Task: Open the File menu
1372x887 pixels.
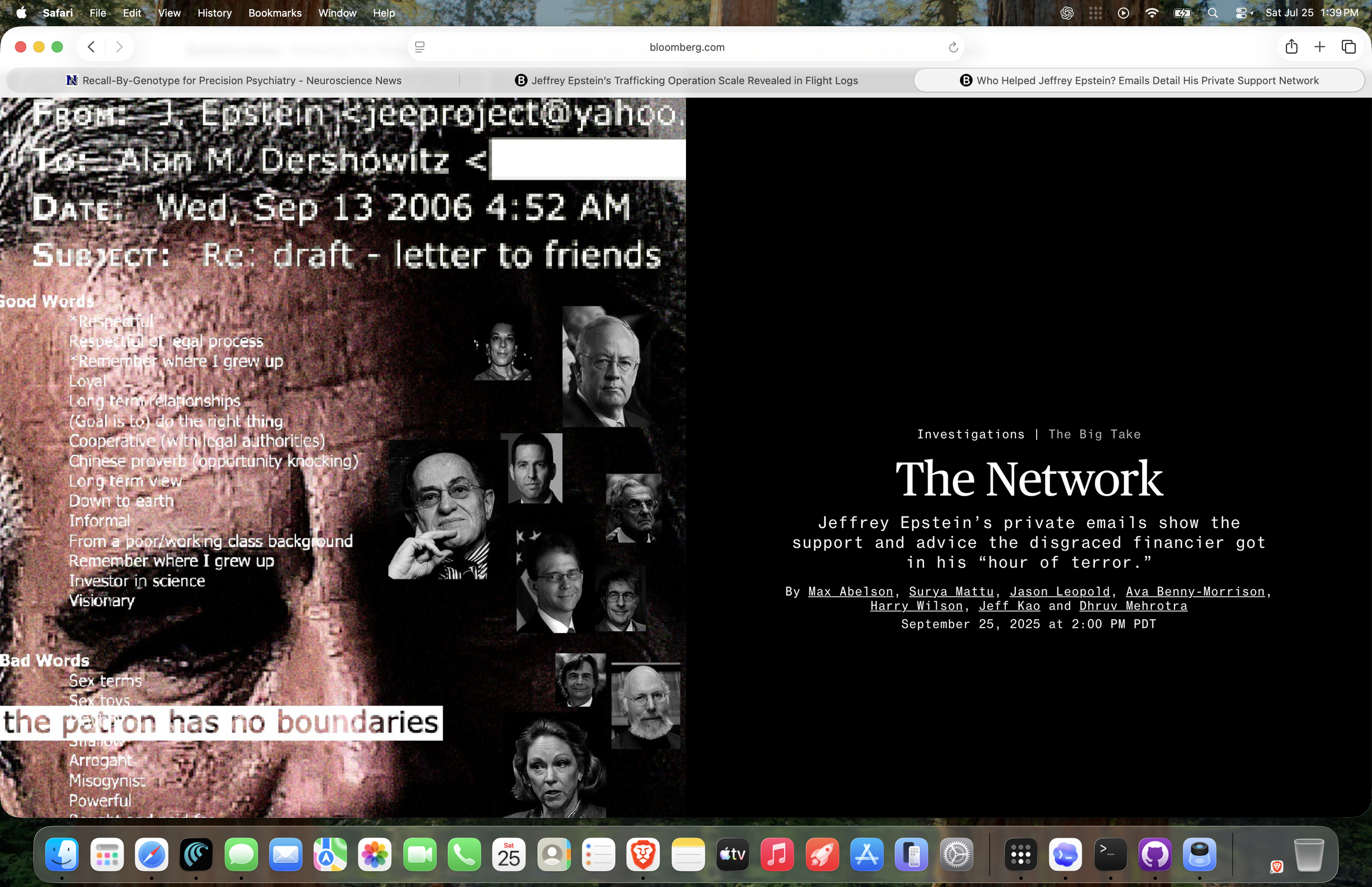Action: coord(98,13)
